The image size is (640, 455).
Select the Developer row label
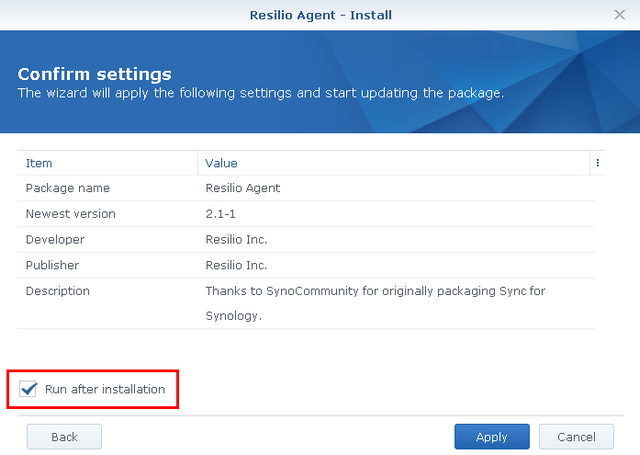(55, 240)
